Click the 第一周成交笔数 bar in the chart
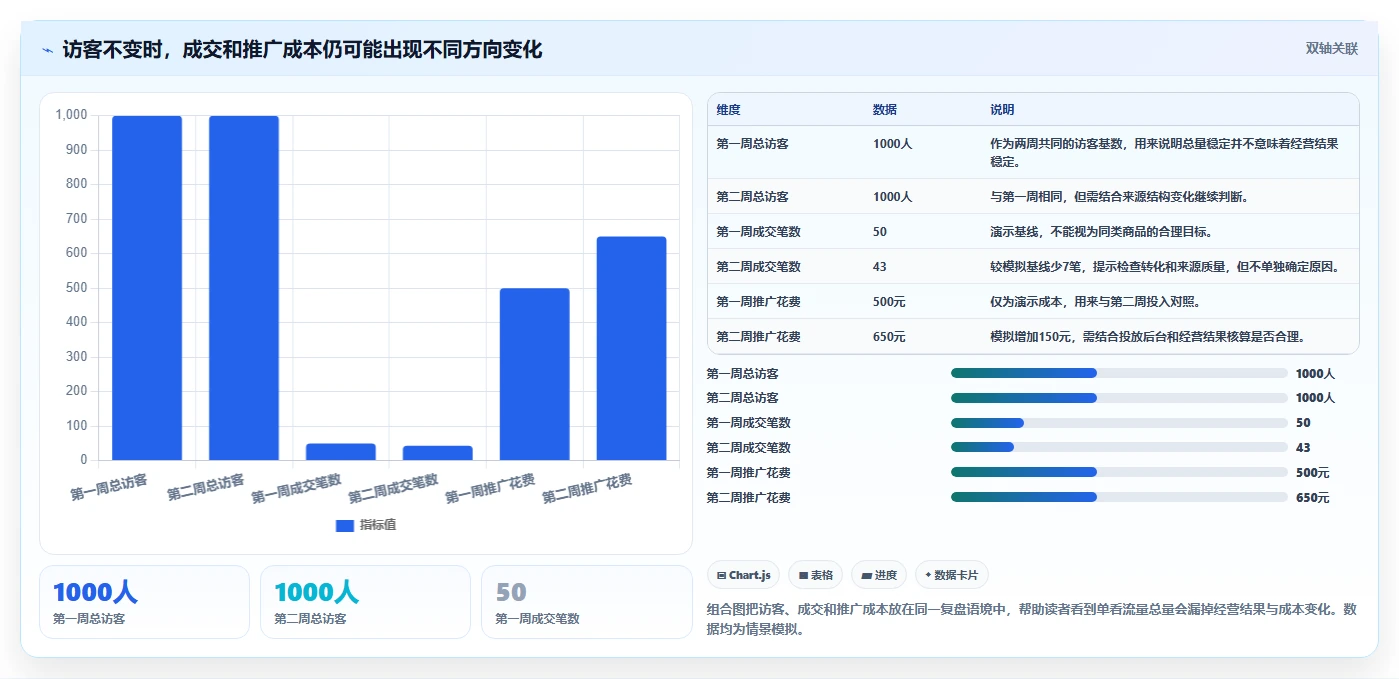The height and width of the screenshot is (679, 1399). click(x=341, y=452)
